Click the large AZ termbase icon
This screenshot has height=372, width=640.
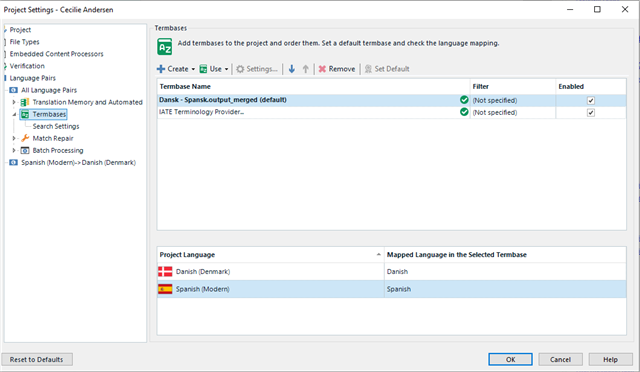[x=165, y=47]
